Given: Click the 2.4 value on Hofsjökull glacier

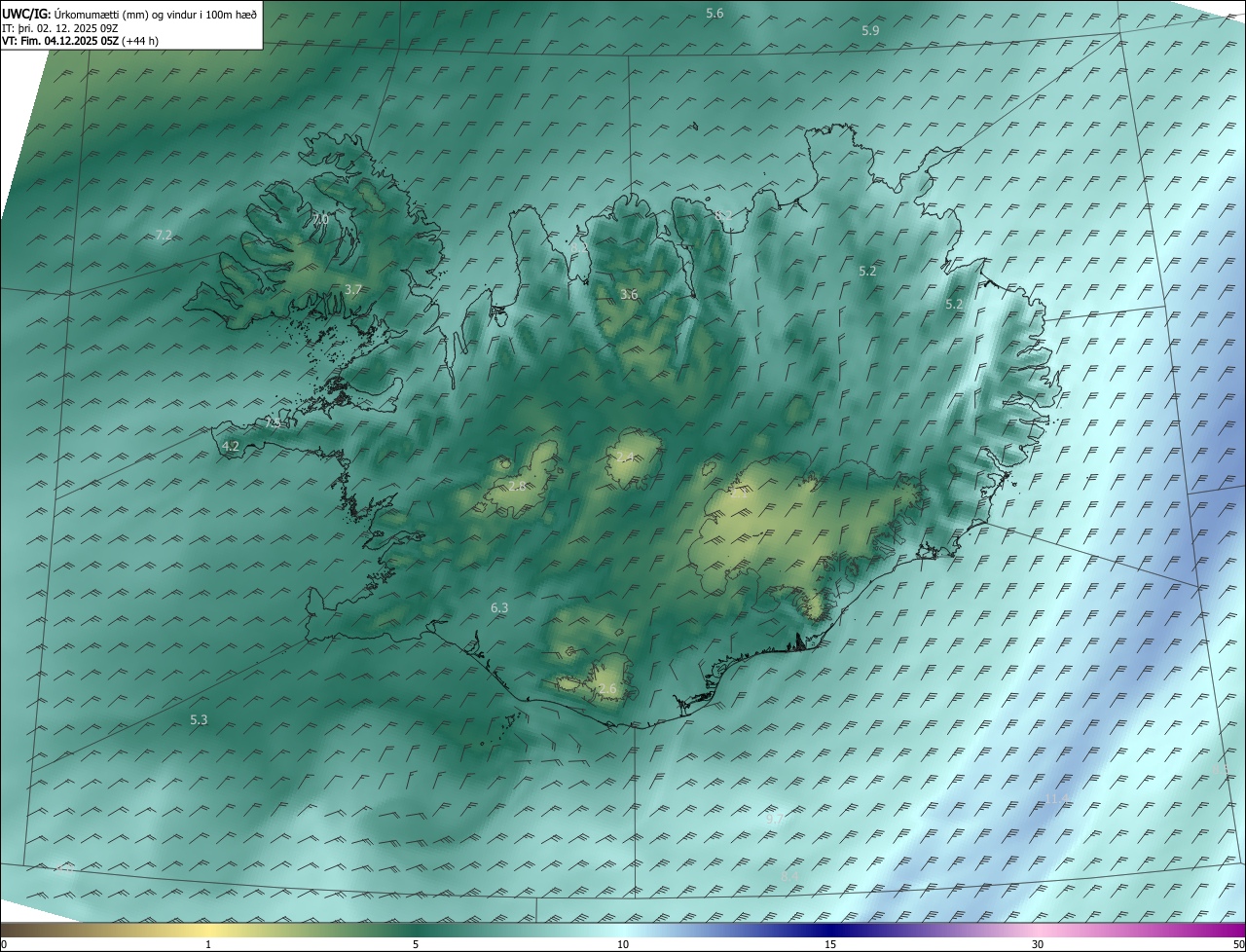Looking at the screenshot, I should [x=626, y=457].
